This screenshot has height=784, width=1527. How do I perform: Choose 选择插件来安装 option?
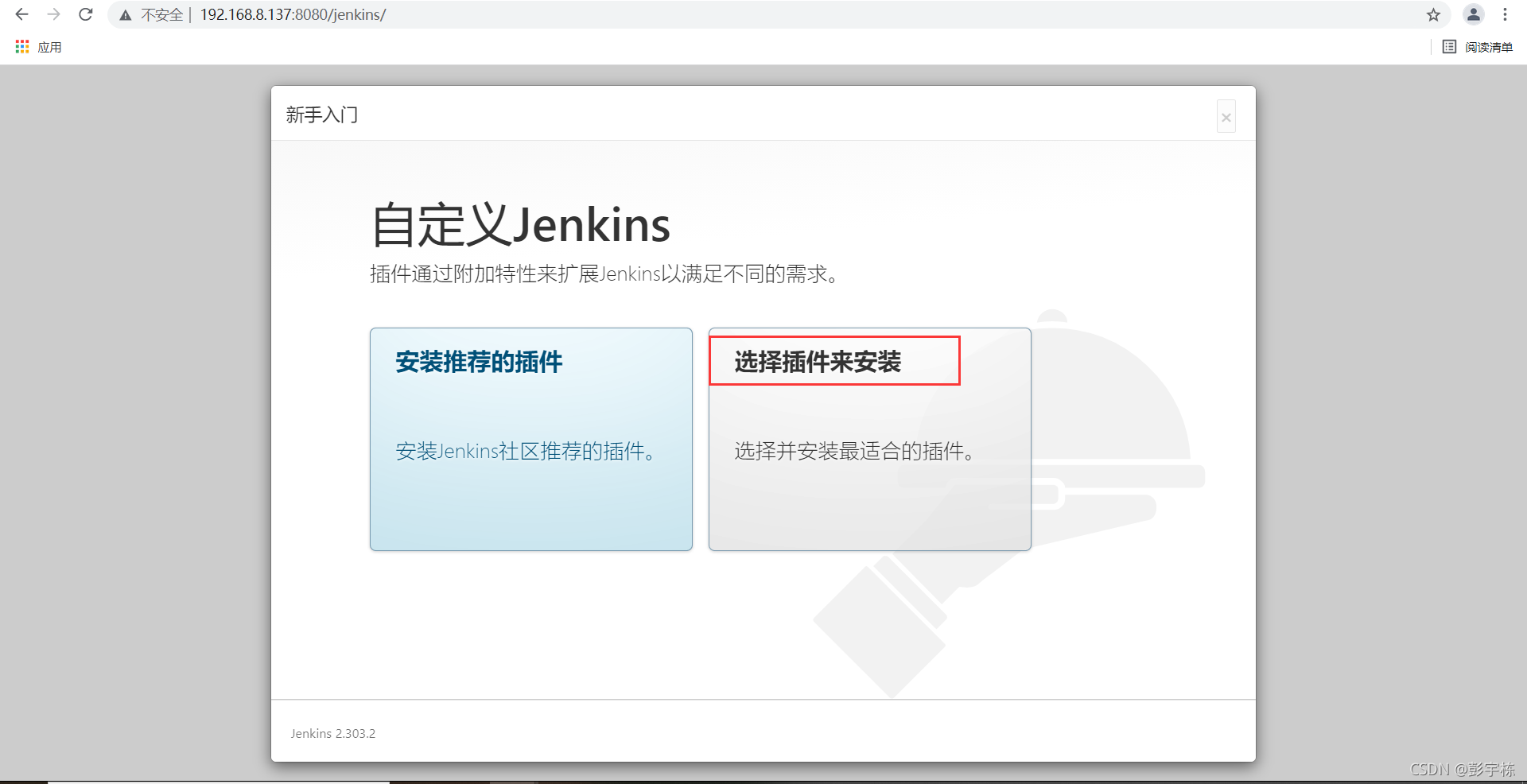[870, 439]
